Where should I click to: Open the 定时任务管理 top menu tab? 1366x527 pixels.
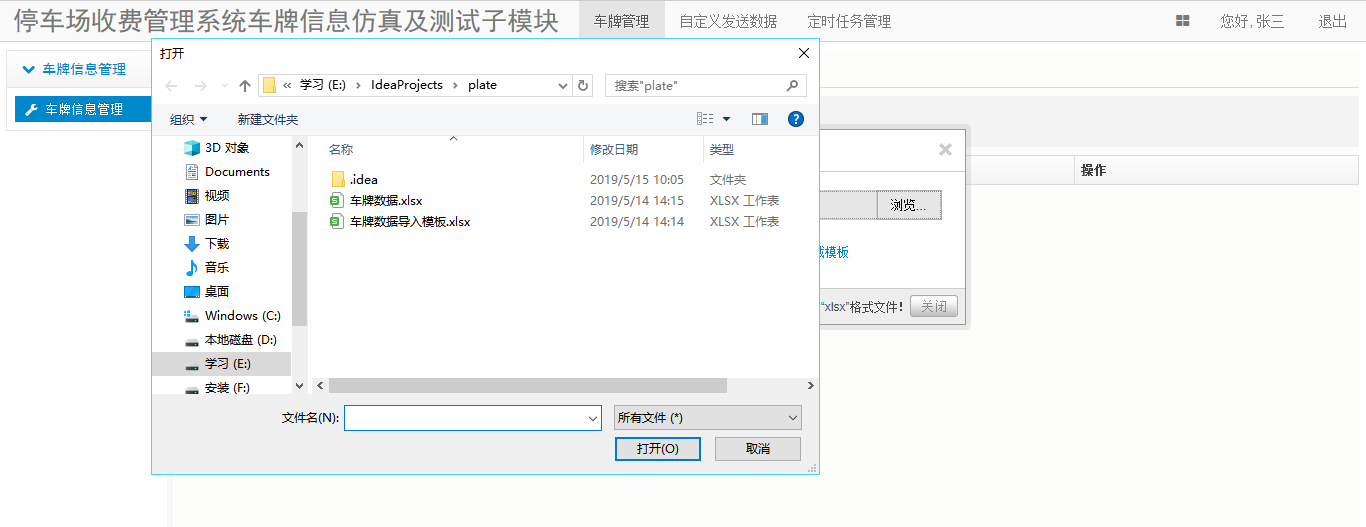(849, 21)
